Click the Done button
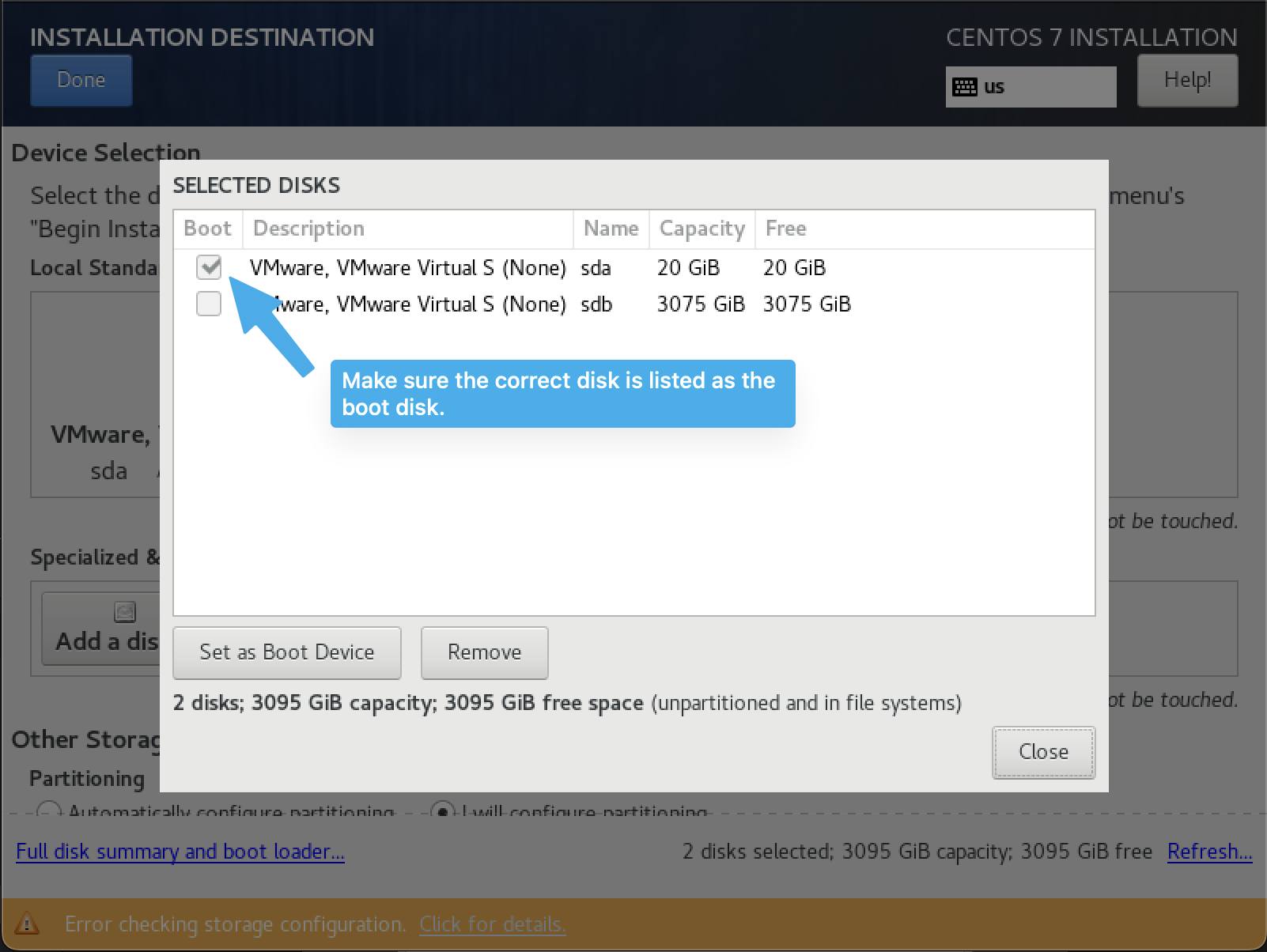 [81, 80]
